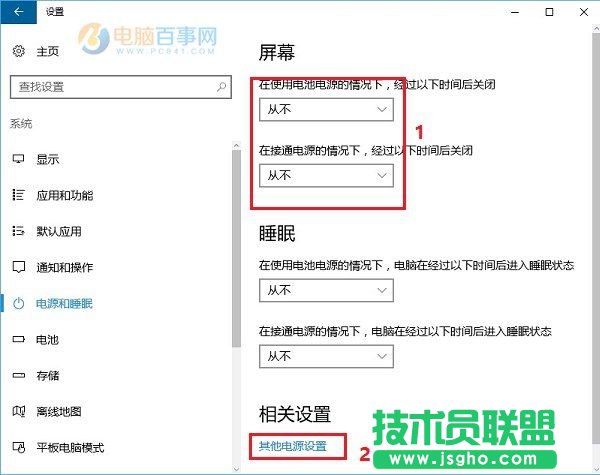Go to Home (主页) settings page
The width and height of the screenshot is (600, 475).
(47, 51)
